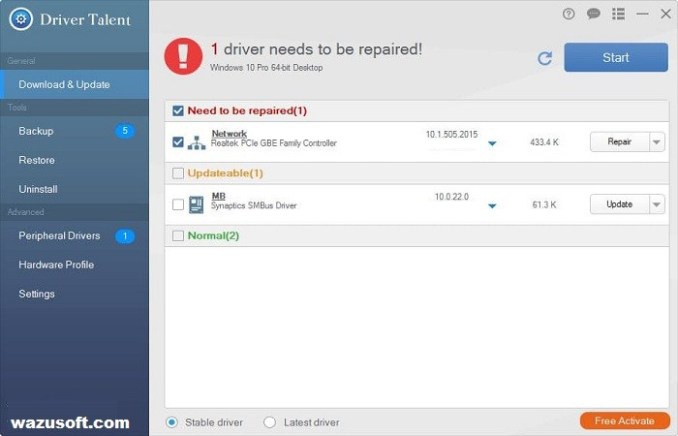The width and height of the screenshot is (678, 436).
Task: Click the Network device icon
Action: (x=197, y=142)
